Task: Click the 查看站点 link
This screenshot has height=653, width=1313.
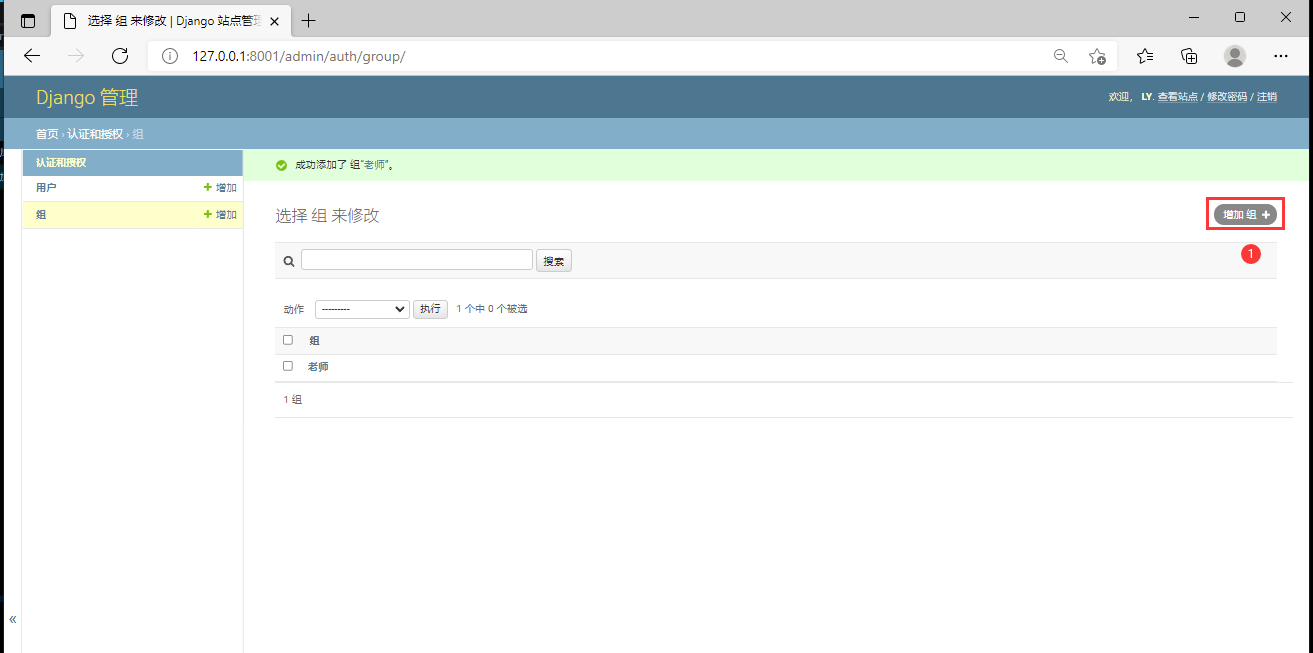Action: pyautogui.click(x=1178, y=97)
